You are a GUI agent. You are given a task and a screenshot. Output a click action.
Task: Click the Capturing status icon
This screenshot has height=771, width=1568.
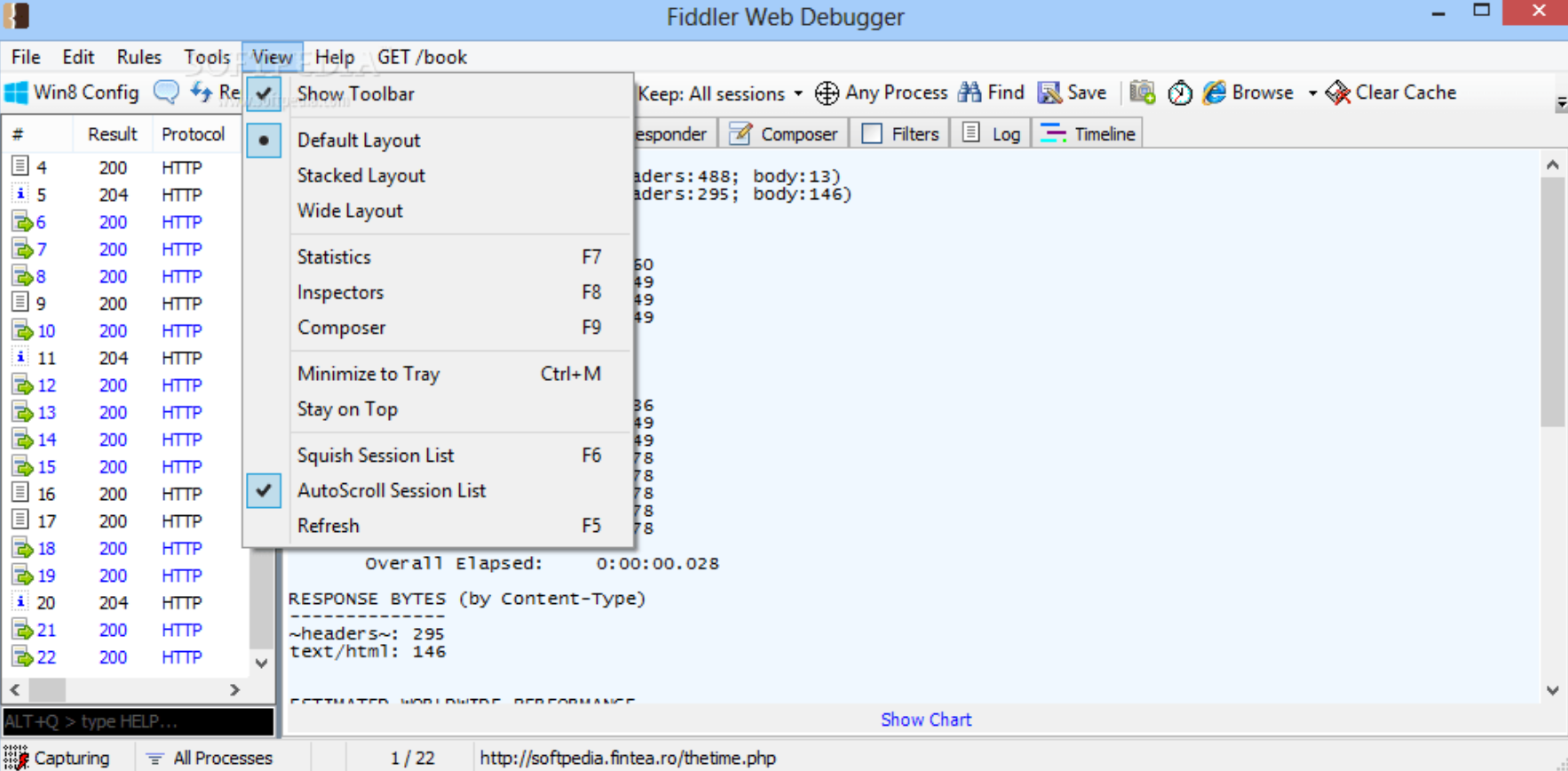tap(16, 758)
